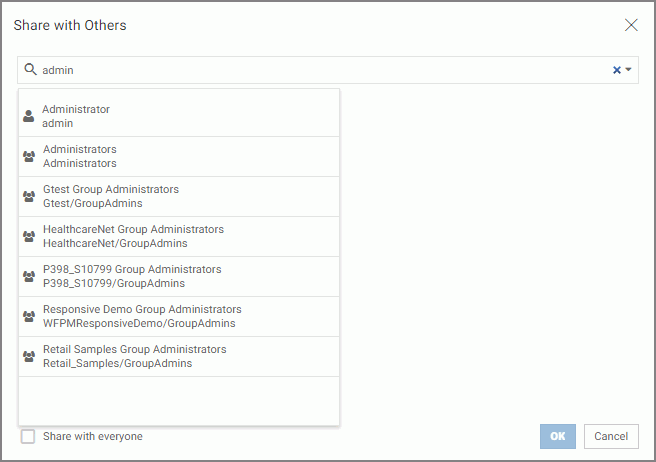Click the HealthcareNet Group Administrators group icon

click(29, 237)
